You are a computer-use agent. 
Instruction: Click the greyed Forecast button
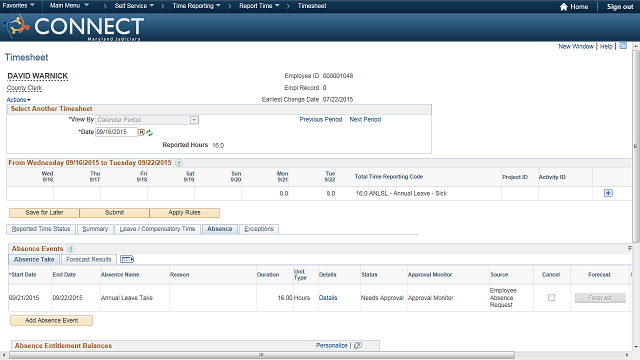tap(600, 298)
